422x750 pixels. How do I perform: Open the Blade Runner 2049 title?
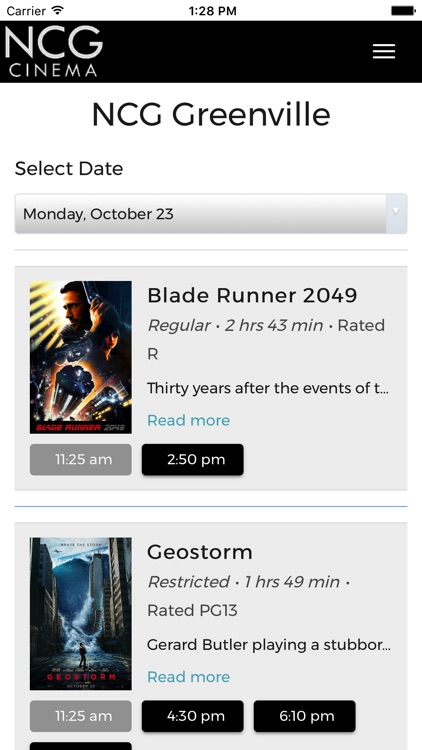click(252, 296)
